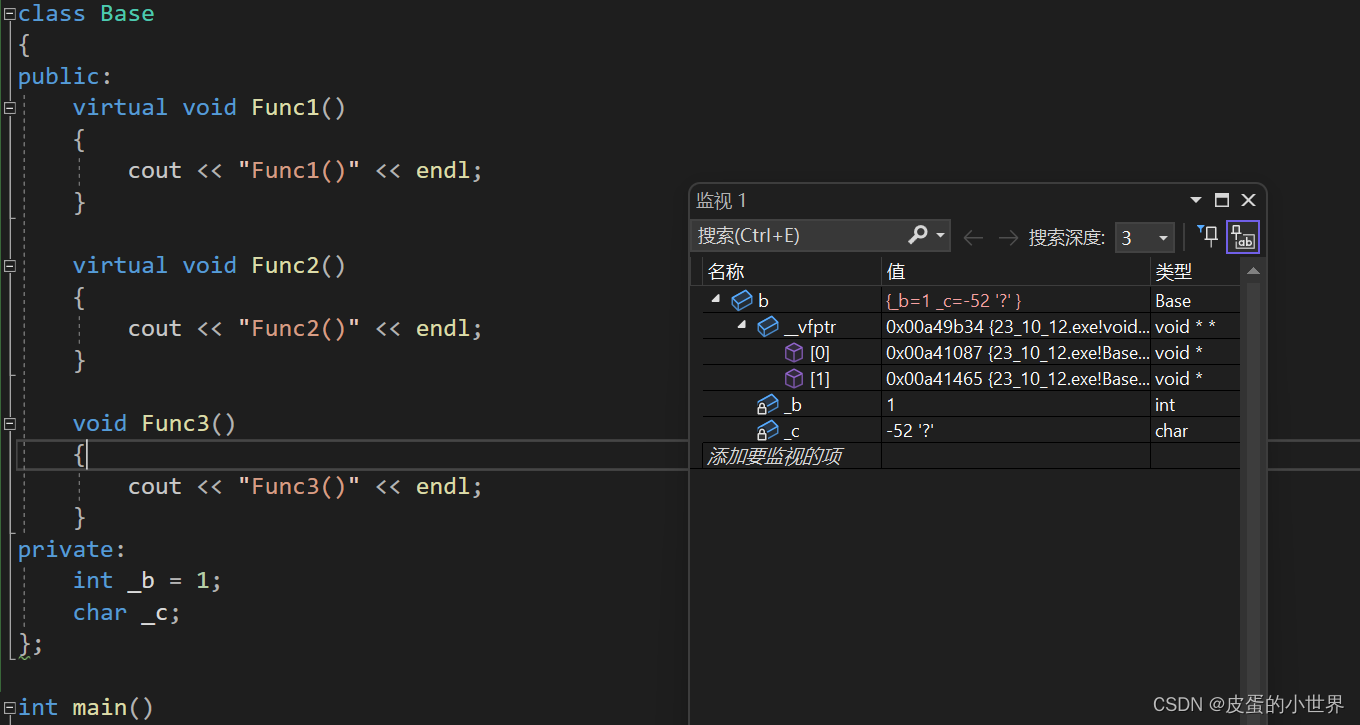Screen dimensions: 1360x725
Task: Click the value {_b=1 _c=-52 '?'}
Action: (x=953, y=300)
